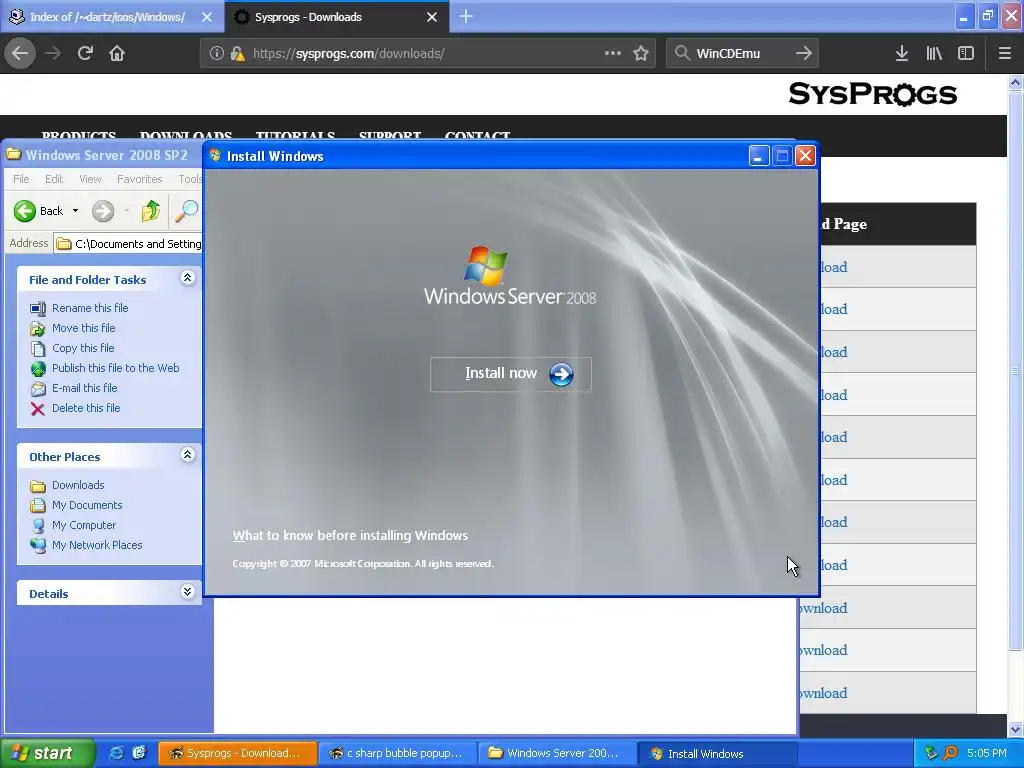Open page actions three-dot menu
Viewport: 1024px width, 768px height.
click(613, 54)
